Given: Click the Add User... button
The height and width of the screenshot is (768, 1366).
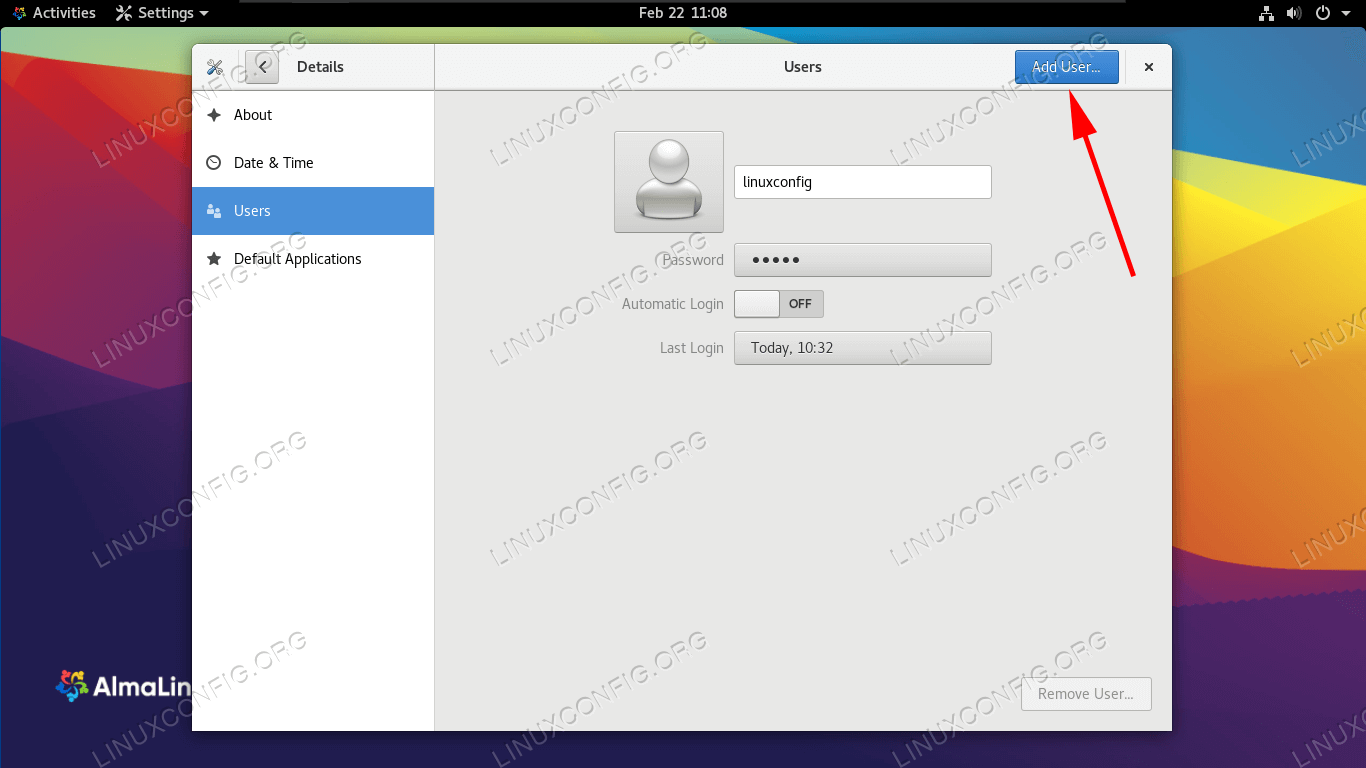Looking at the screenshot, I should 1067,67.
